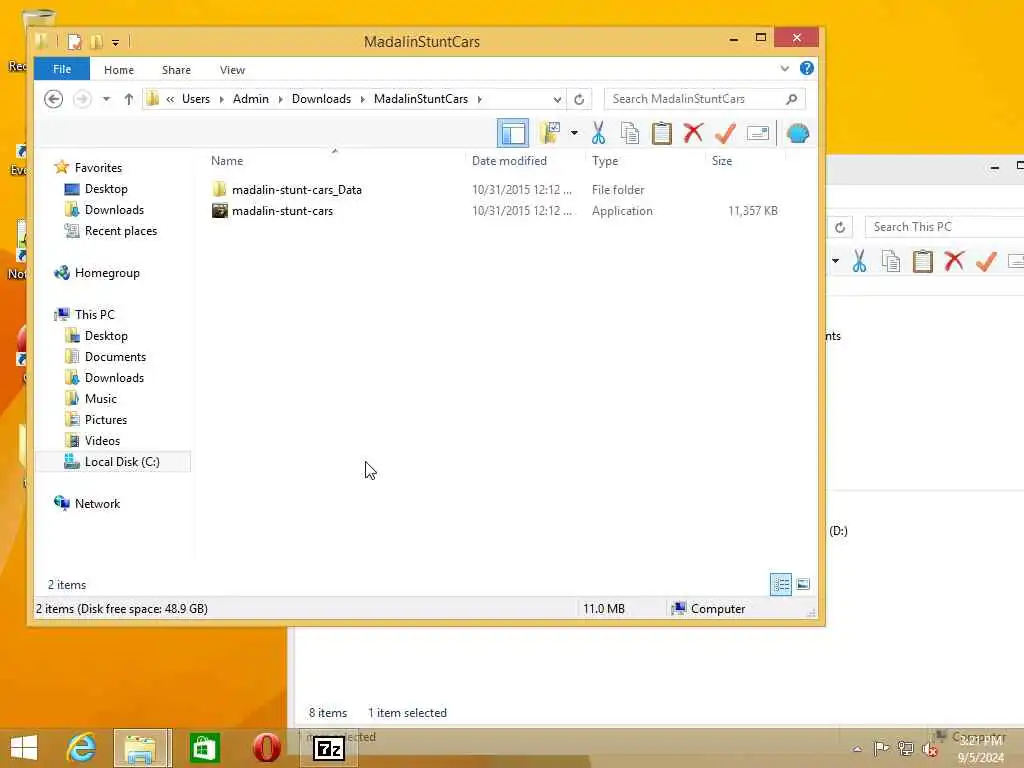The image size is (1024, 768).
Task: Open the File menu
Action: [62, 69]
